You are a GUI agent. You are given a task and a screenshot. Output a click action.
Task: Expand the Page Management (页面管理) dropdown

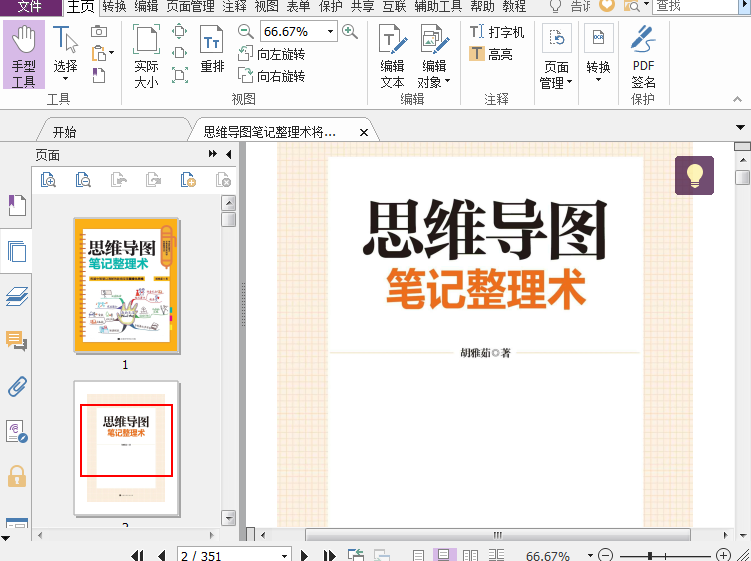point(557,75)
